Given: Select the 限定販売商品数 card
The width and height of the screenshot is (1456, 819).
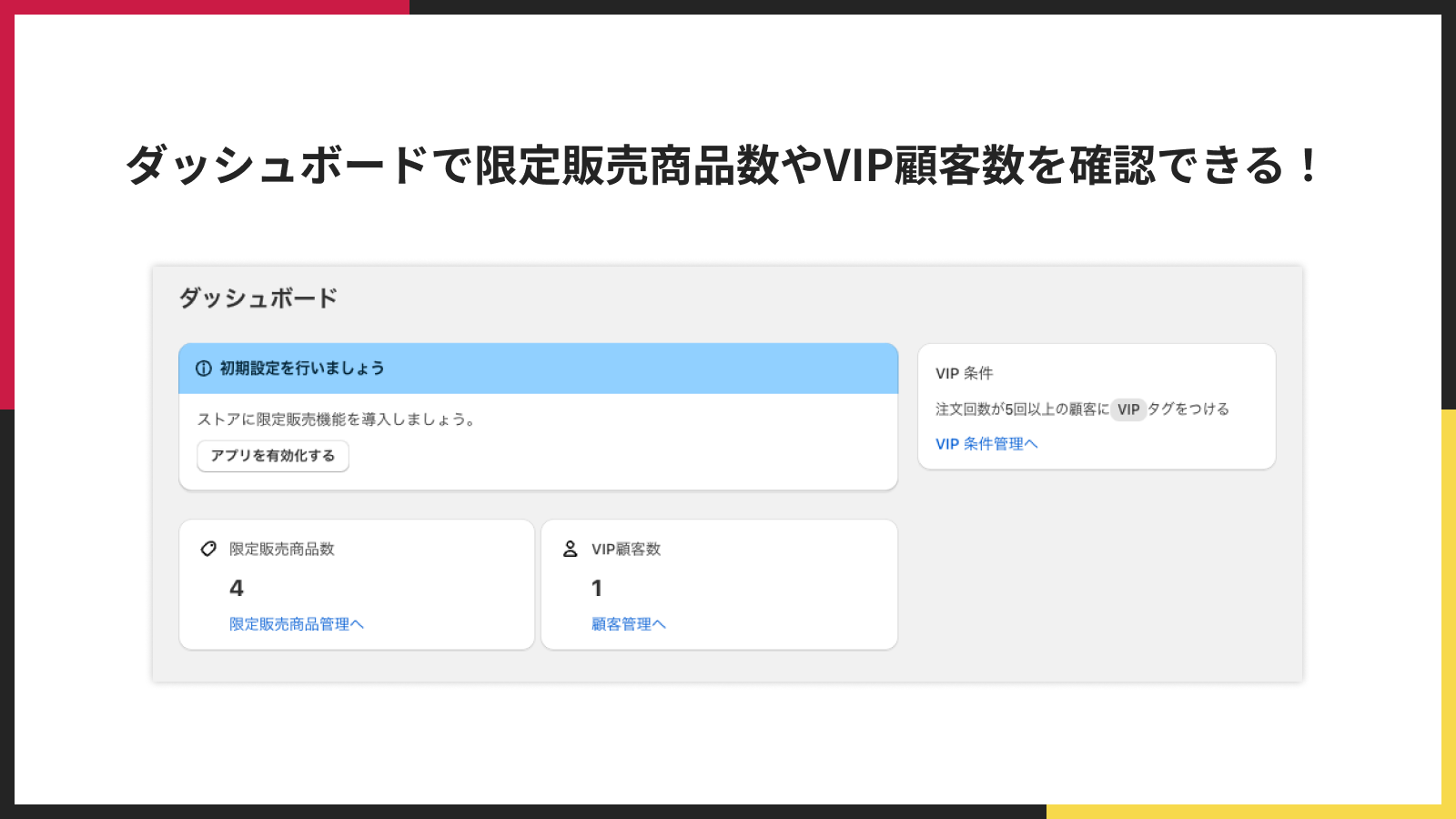Looking at the screenshot, I should click(356, 583).
